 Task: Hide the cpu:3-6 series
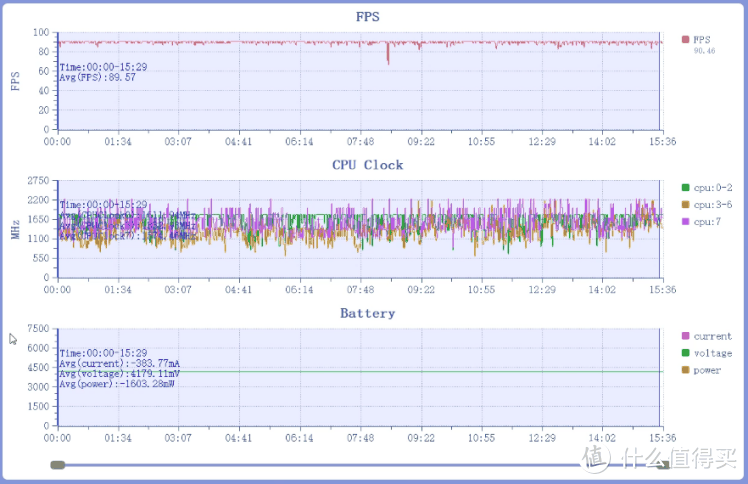(x=685, y=204)
